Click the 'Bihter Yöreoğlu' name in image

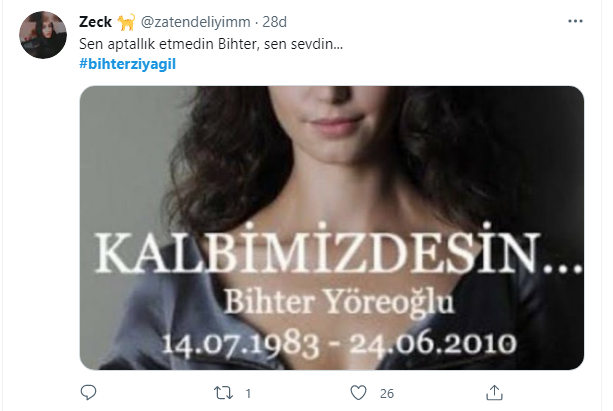(x=339, y=302)
